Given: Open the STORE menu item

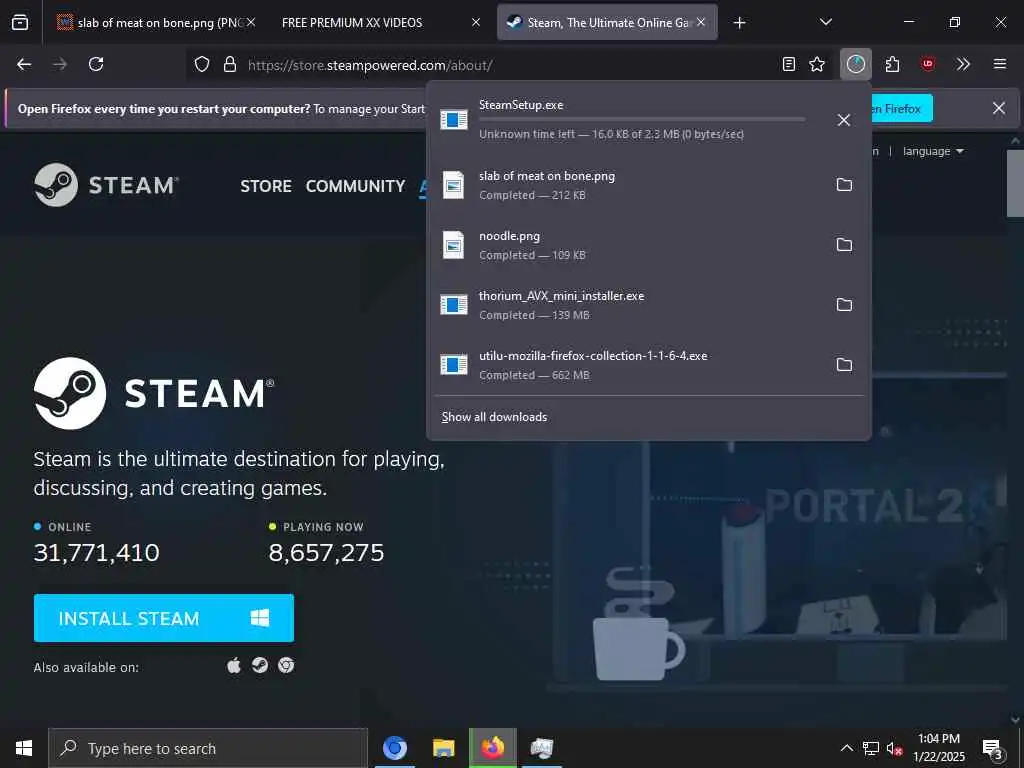Looking at the screenshot, I should (x=266, y=186).
